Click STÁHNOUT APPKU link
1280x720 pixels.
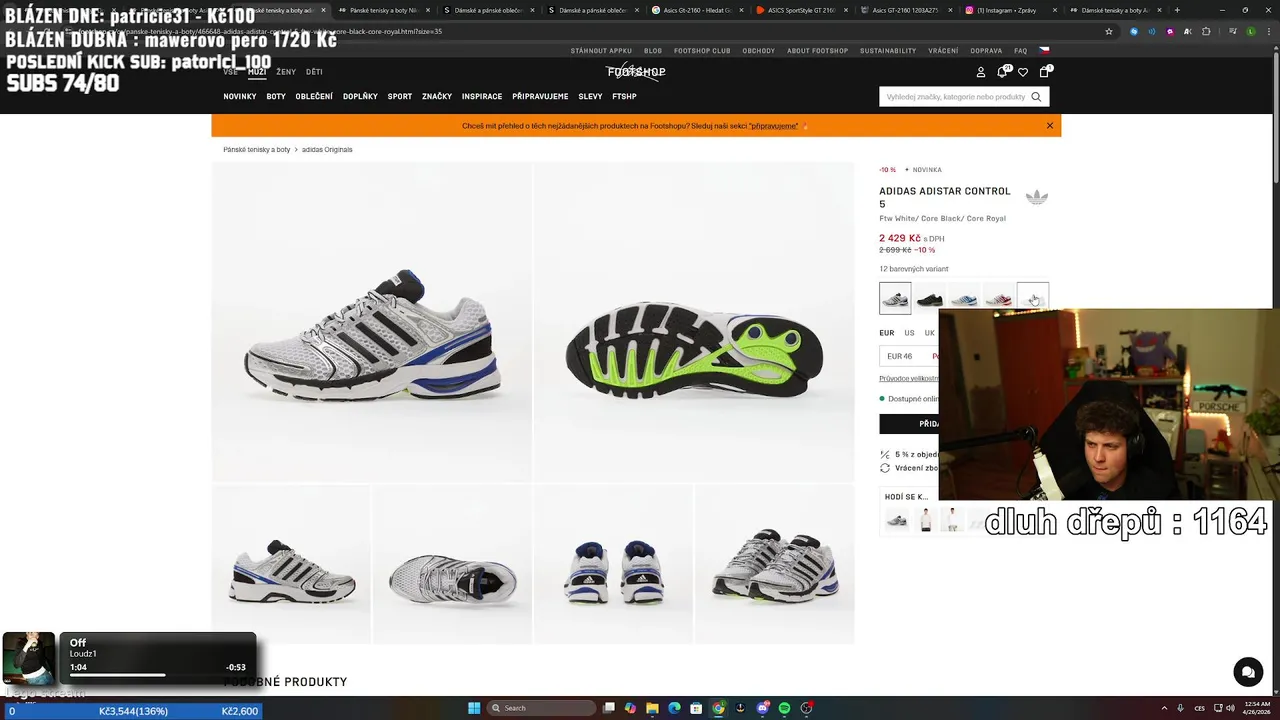click(x=601, y=51)
